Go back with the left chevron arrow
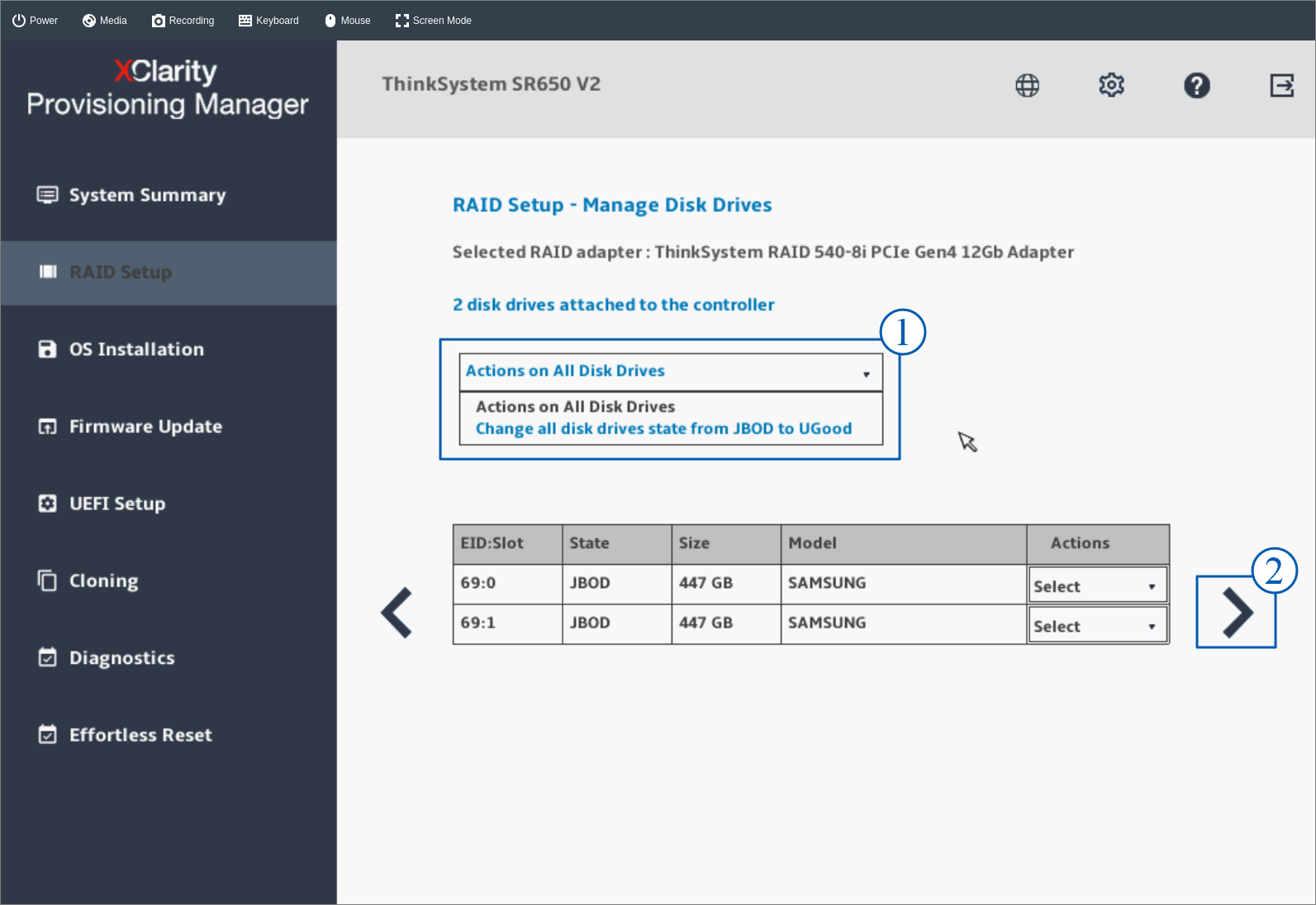1316x905 pixels. coord(397,613)
